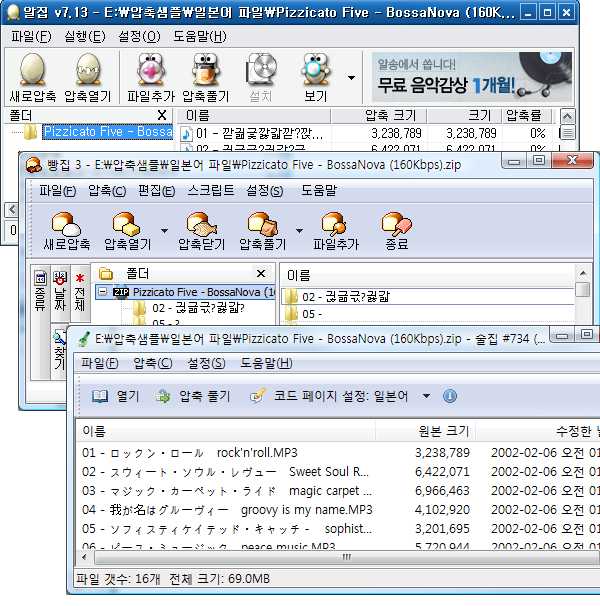Click 압축풀기 icon in 알집 toolbar
Screen dimensions: 600x606
(x=206, y=70)
